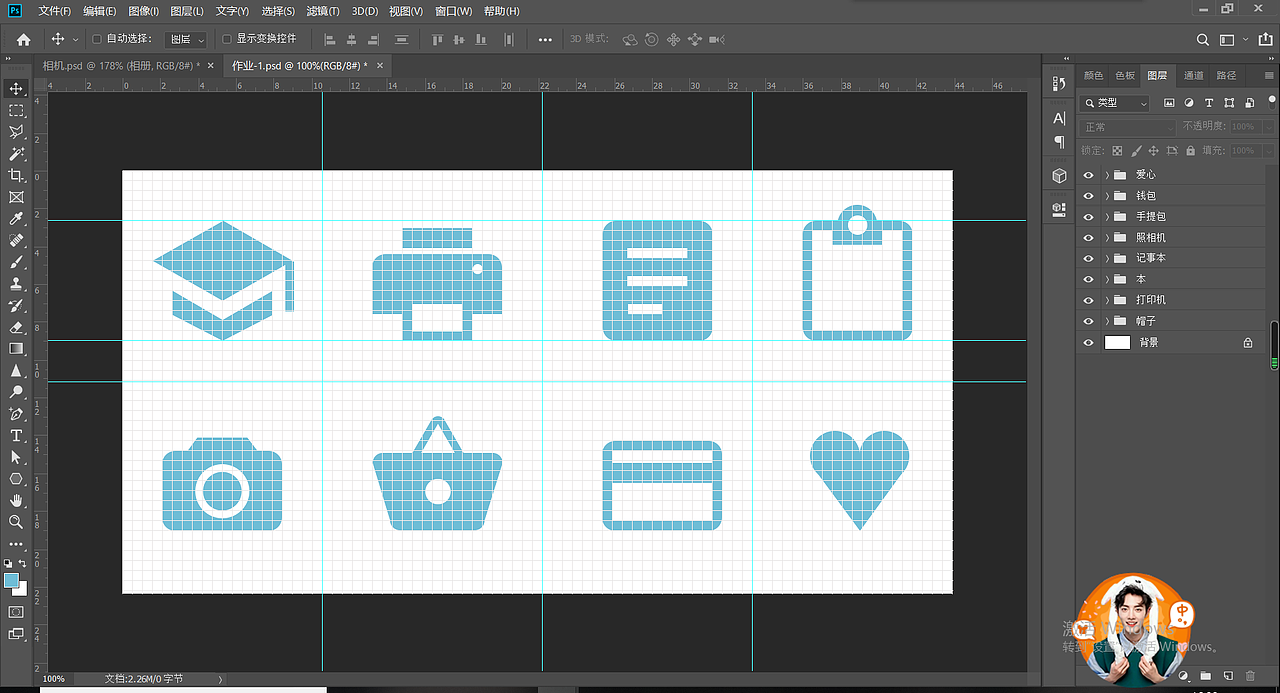This screenshot has width=1280, height=693.
Task: Expand the 本 group
Action: (x=1107, y=279)
